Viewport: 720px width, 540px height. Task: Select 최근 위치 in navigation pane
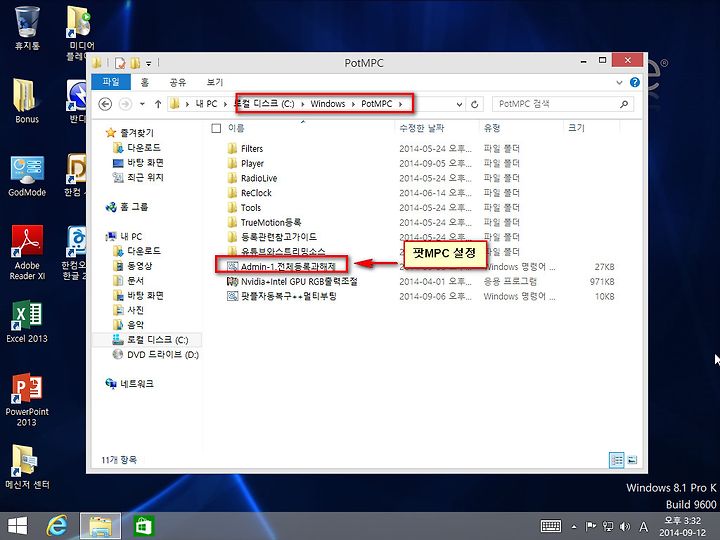139,177
